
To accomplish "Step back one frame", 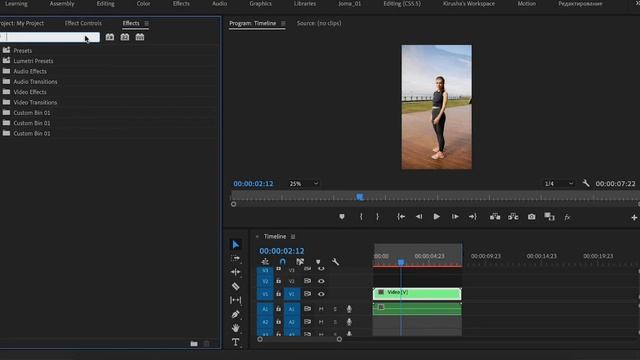I will coord(419,217).
